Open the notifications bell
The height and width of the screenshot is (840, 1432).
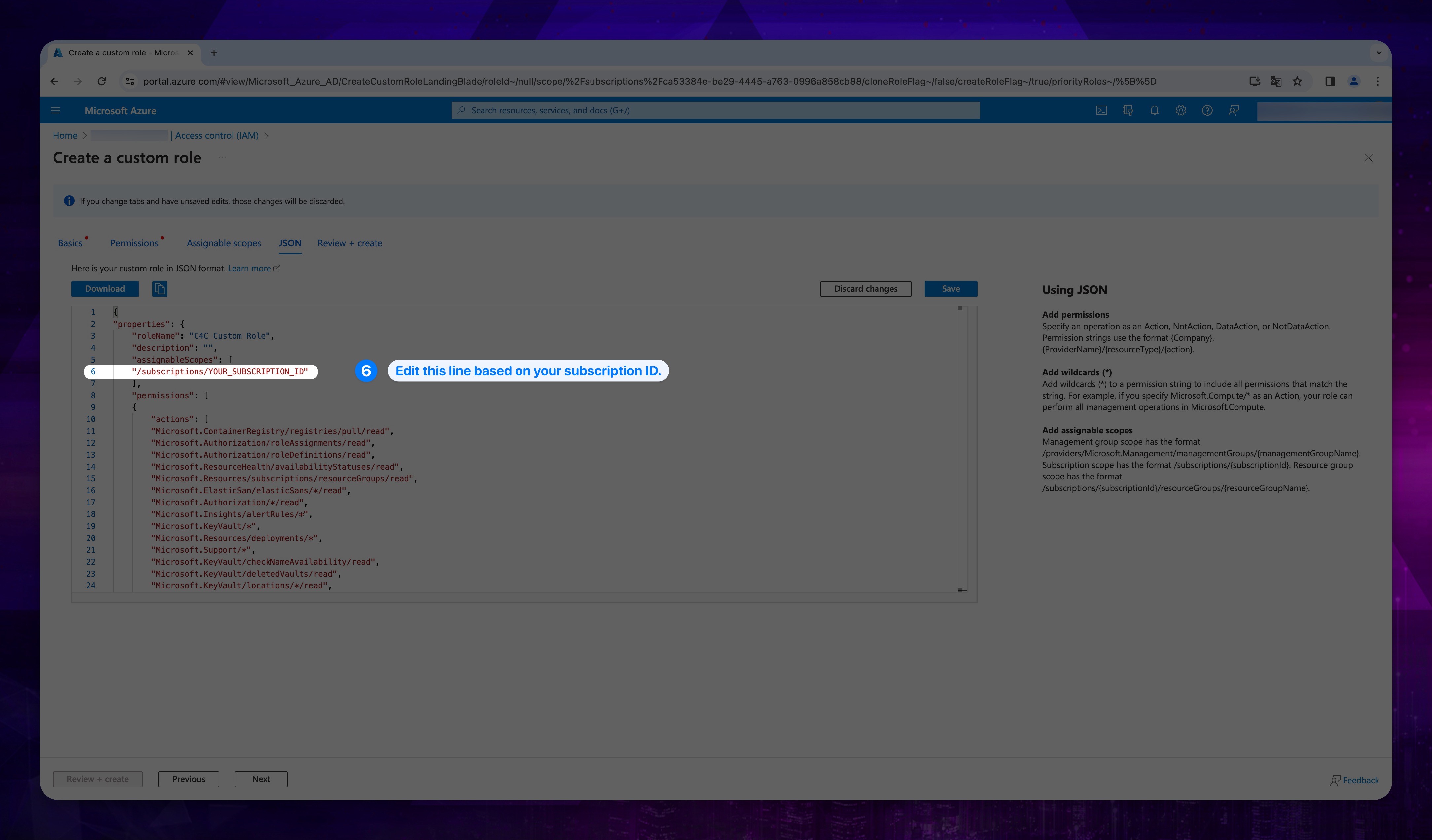click(1154, 110)
